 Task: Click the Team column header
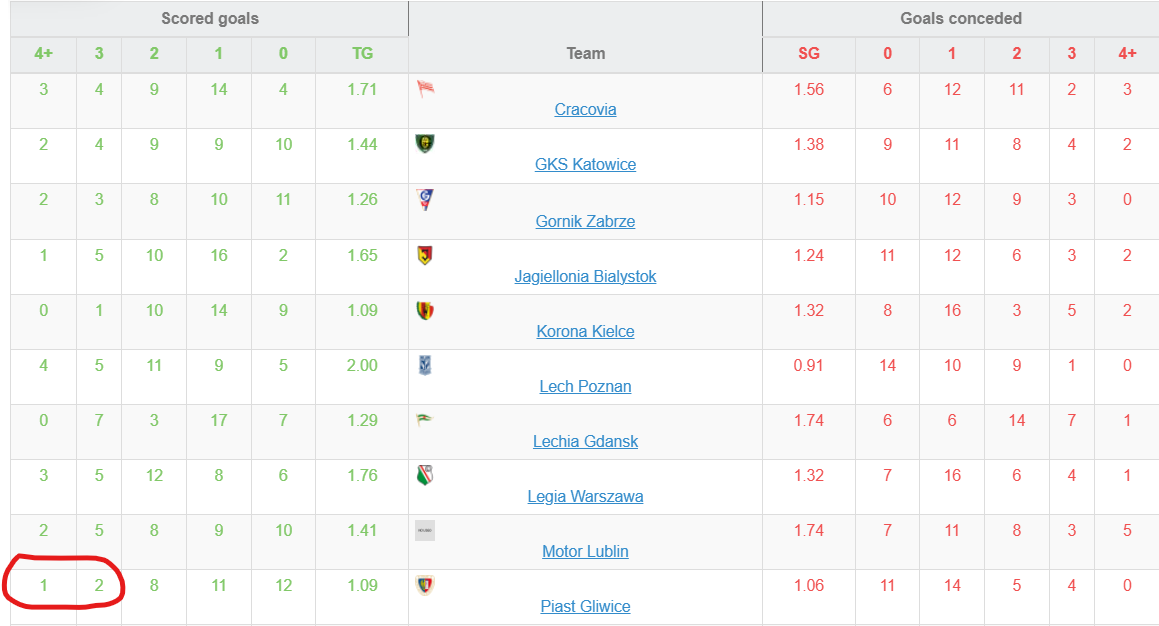coord(585,53)
